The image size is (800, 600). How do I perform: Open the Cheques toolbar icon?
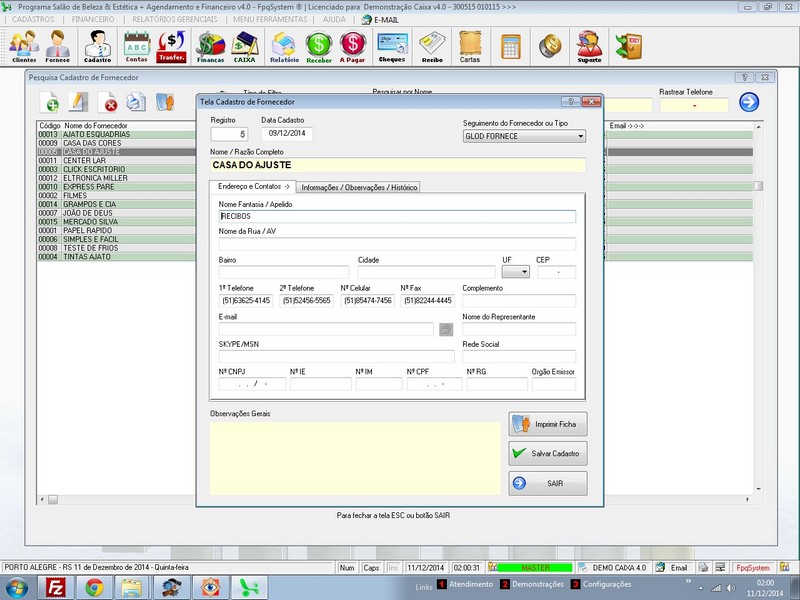(392, 46)
